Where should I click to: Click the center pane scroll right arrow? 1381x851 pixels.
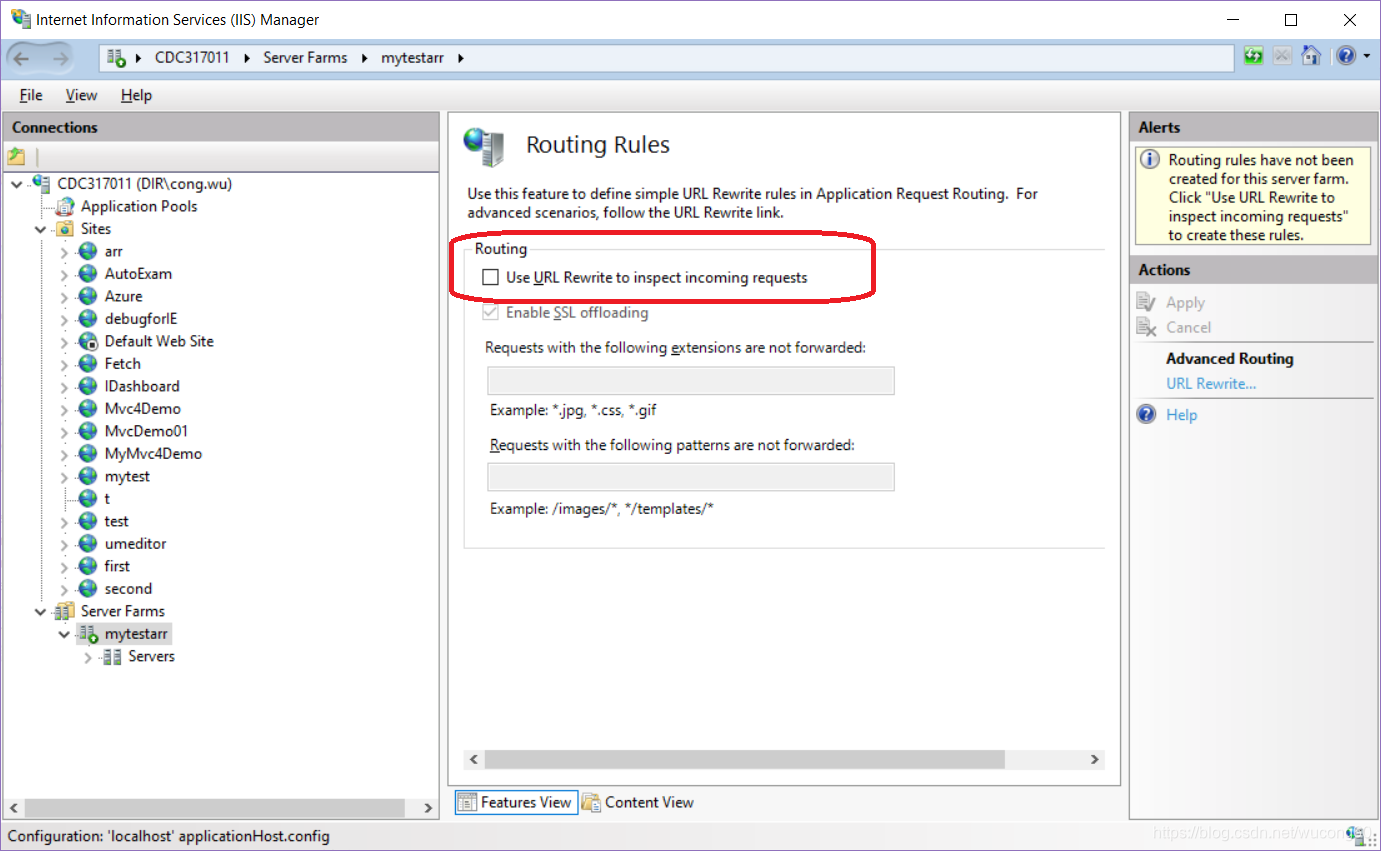coord(1095,760)
